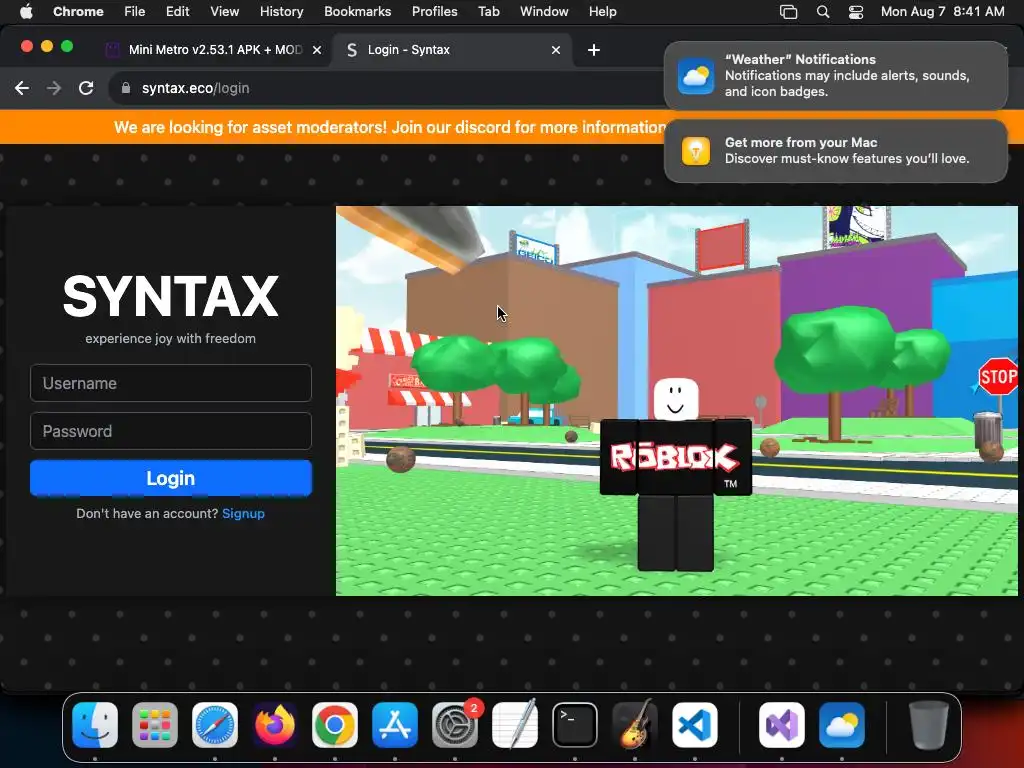Screen dimensions: 1024x768
Task: Click the Apple menu logo
Action: click(x=26, y=11)
